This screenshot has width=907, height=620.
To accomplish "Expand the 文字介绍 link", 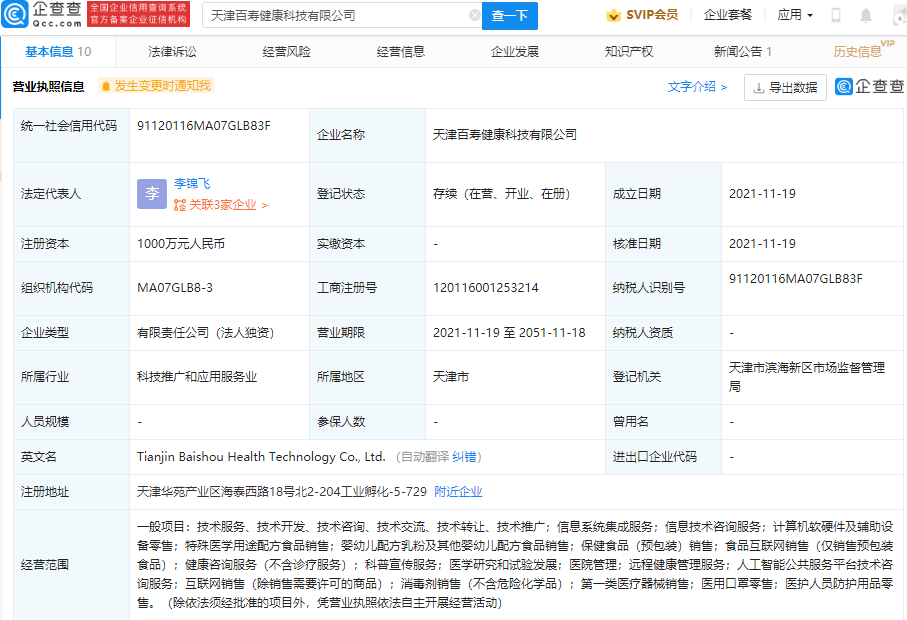I will click(697, 87).
